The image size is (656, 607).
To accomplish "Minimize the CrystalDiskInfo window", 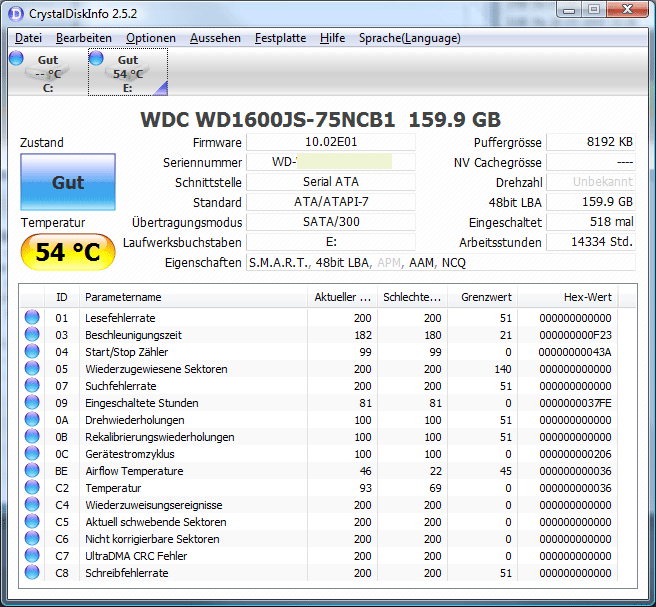I will 569,10.
